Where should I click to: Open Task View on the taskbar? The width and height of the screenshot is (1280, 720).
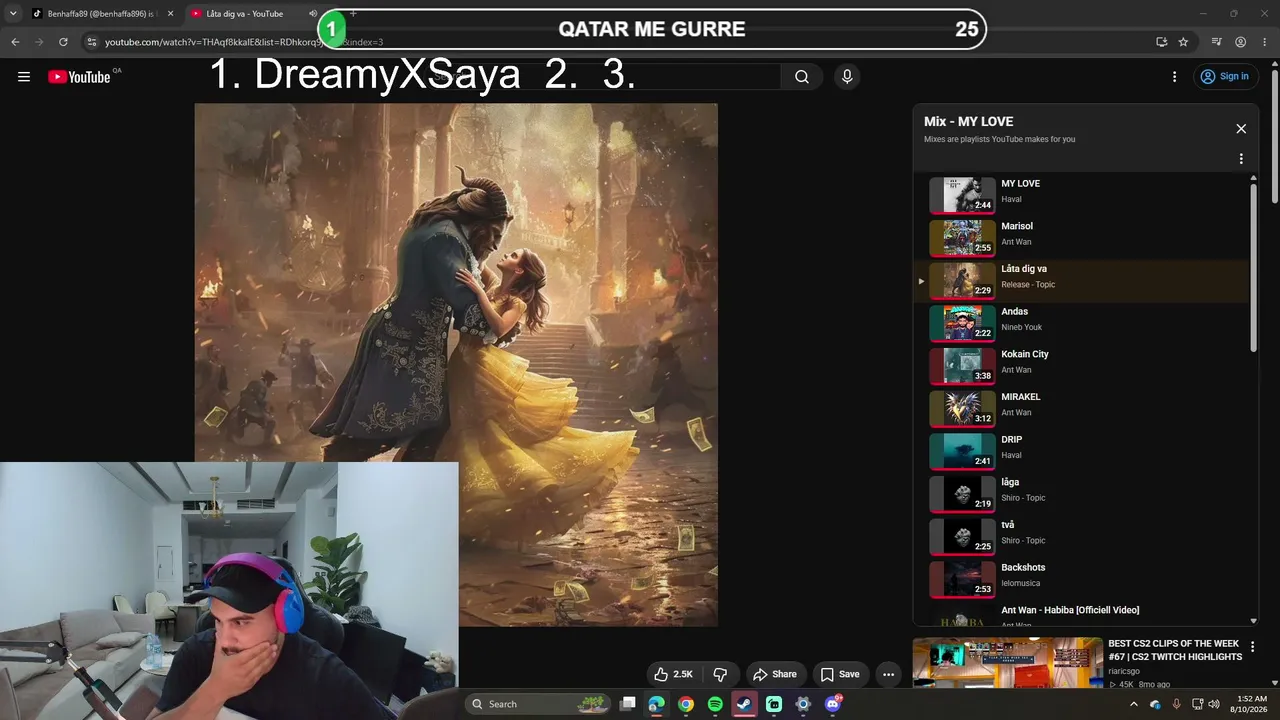point(628,704)
